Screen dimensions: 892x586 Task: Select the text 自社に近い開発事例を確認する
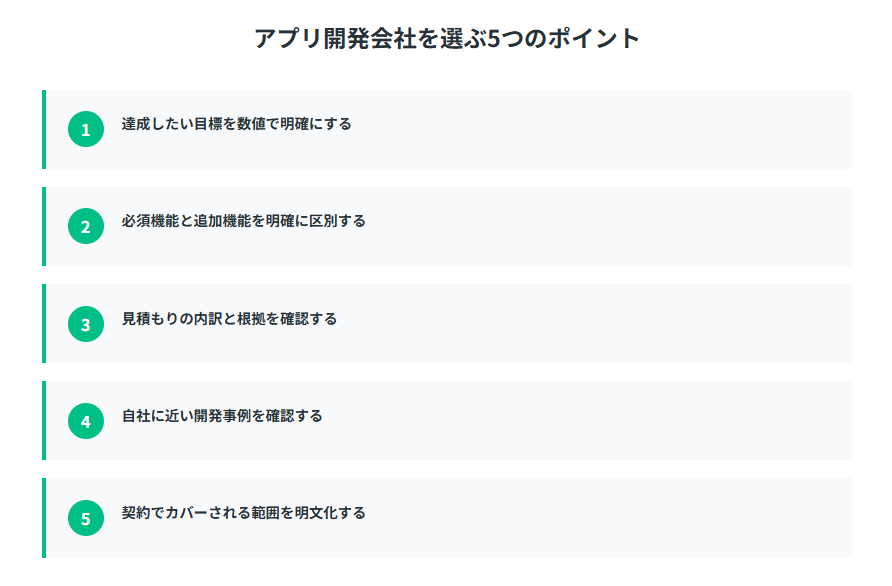click(222, 415)
